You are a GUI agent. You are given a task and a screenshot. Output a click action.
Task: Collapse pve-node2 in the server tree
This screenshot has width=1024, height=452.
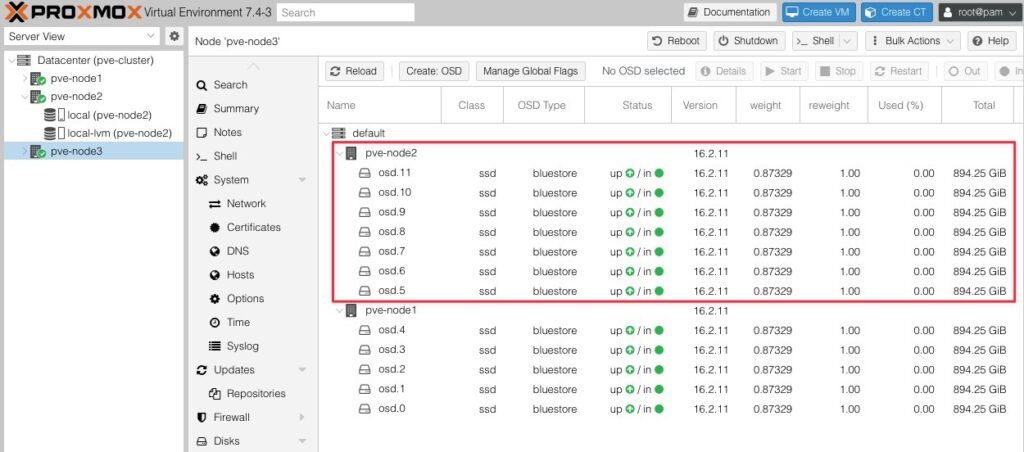coord(25,97)
